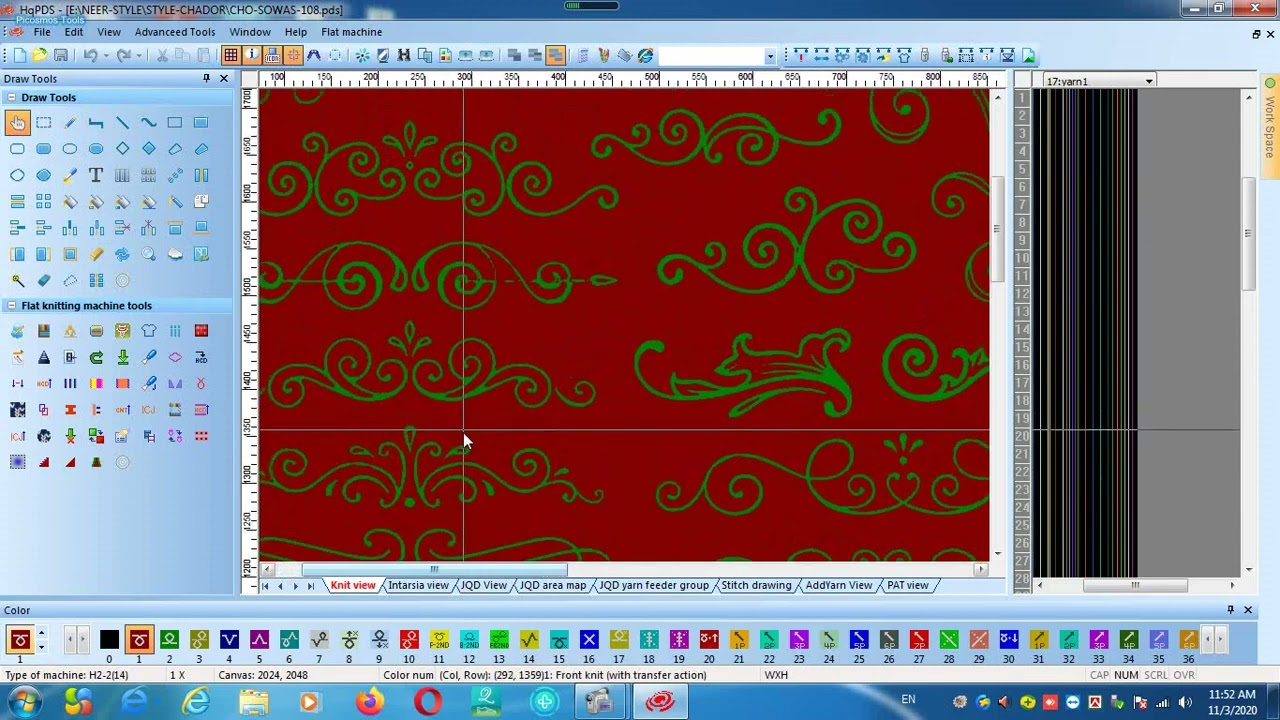
Task: Select the rectangular marquee selection tool
Action: coord(44,123)
